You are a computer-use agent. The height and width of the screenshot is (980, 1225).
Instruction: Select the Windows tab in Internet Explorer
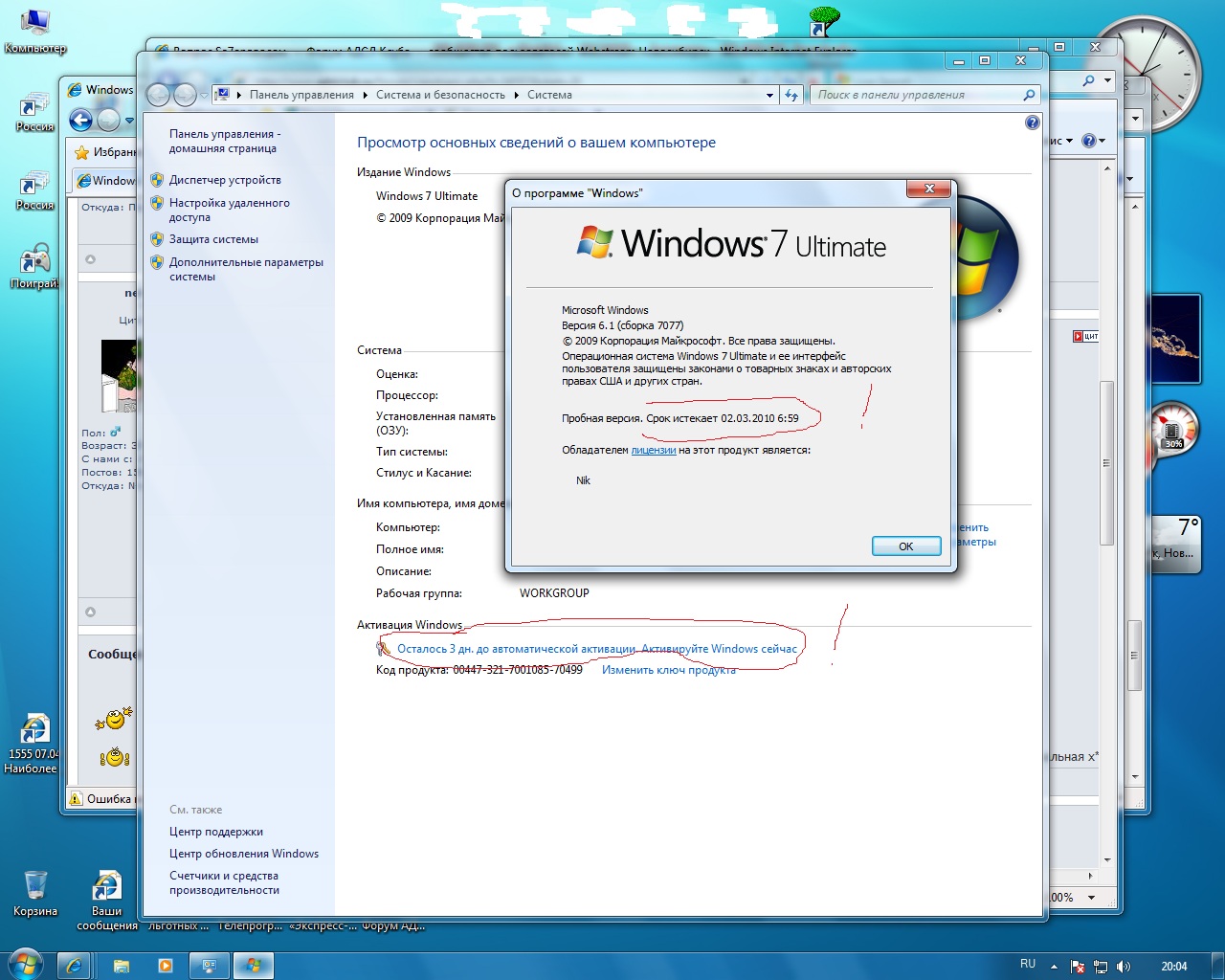click(x=105, y=180)
